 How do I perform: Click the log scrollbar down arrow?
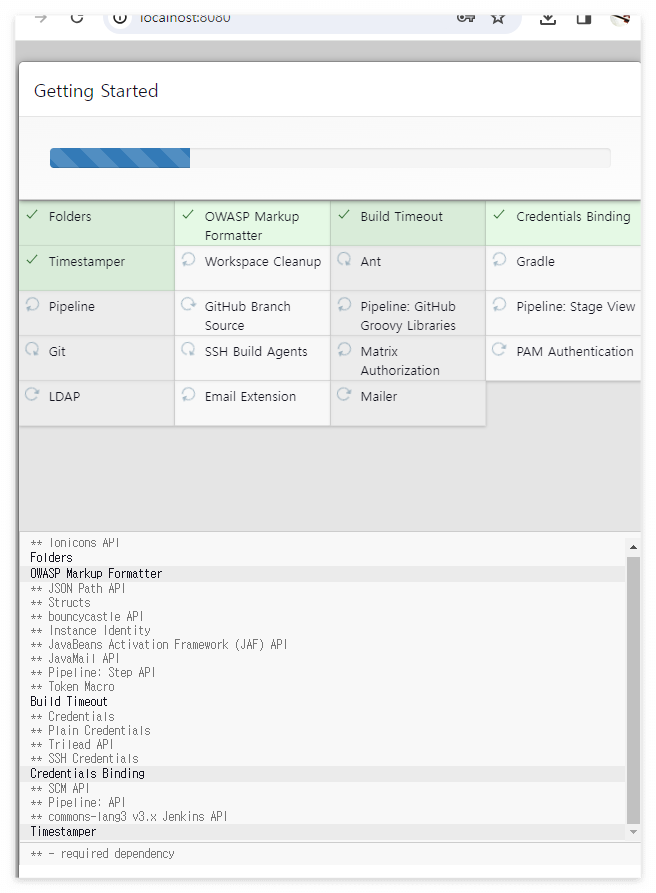coord(633,832)
